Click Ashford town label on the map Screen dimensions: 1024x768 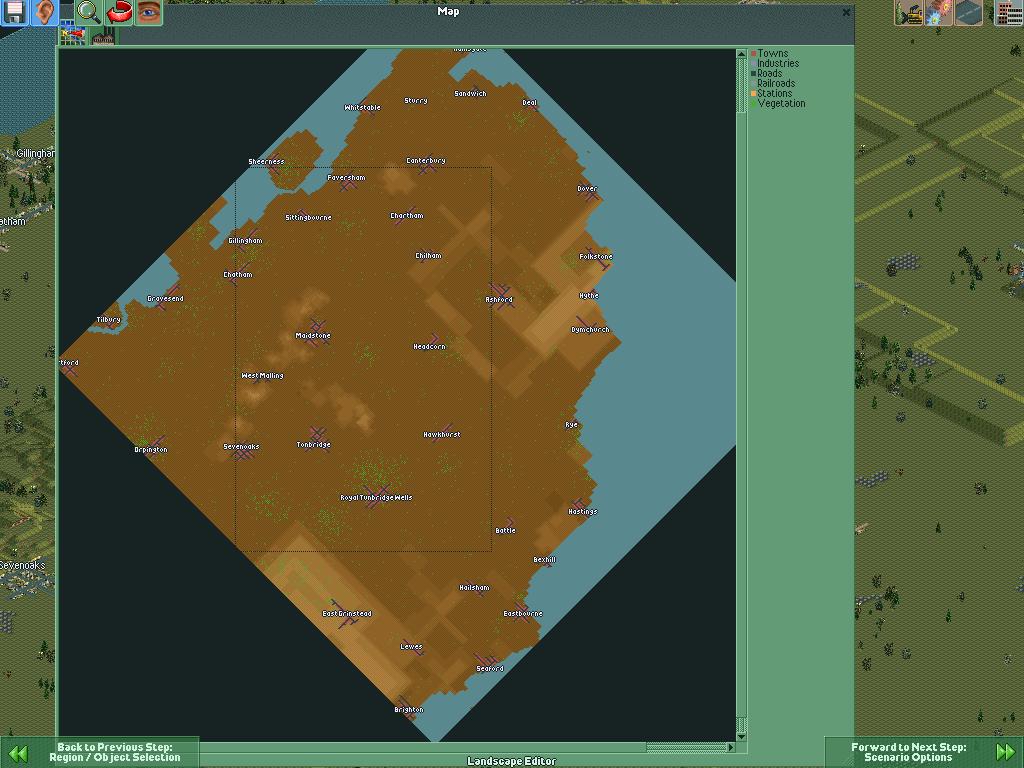coord(499,300)
